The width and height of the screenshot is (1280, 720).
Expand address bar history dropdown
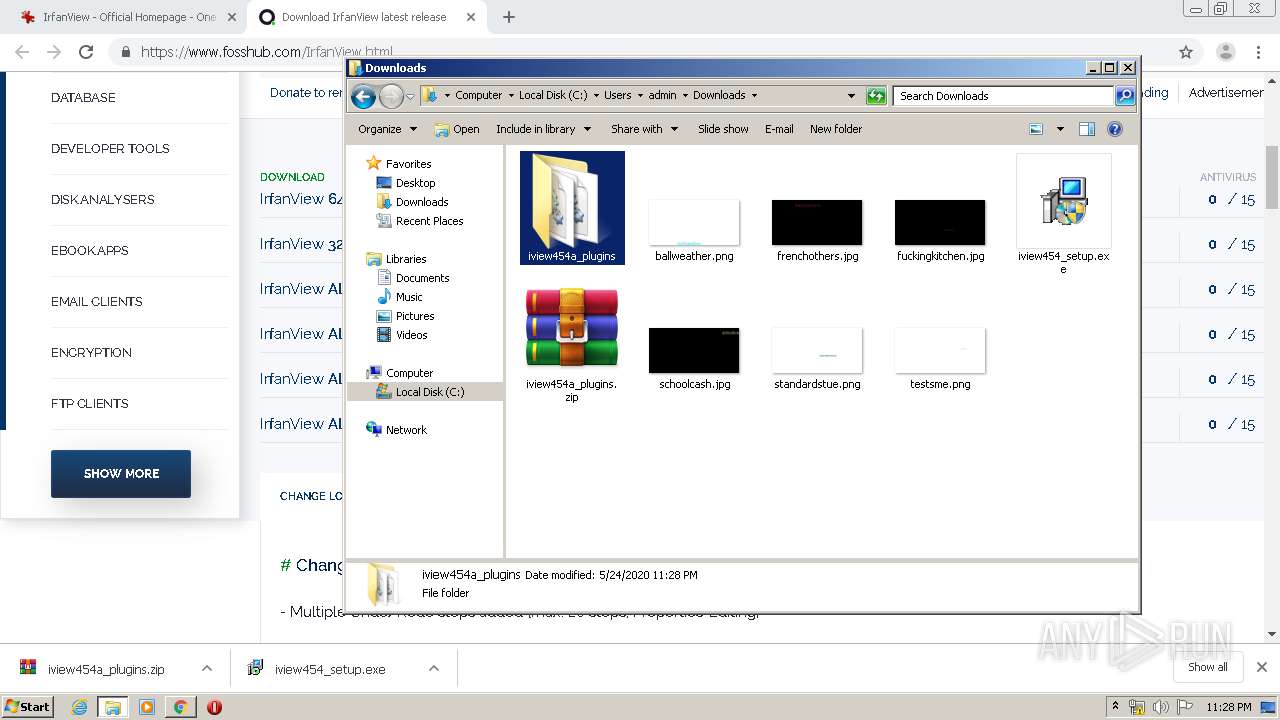coord(851,96)
